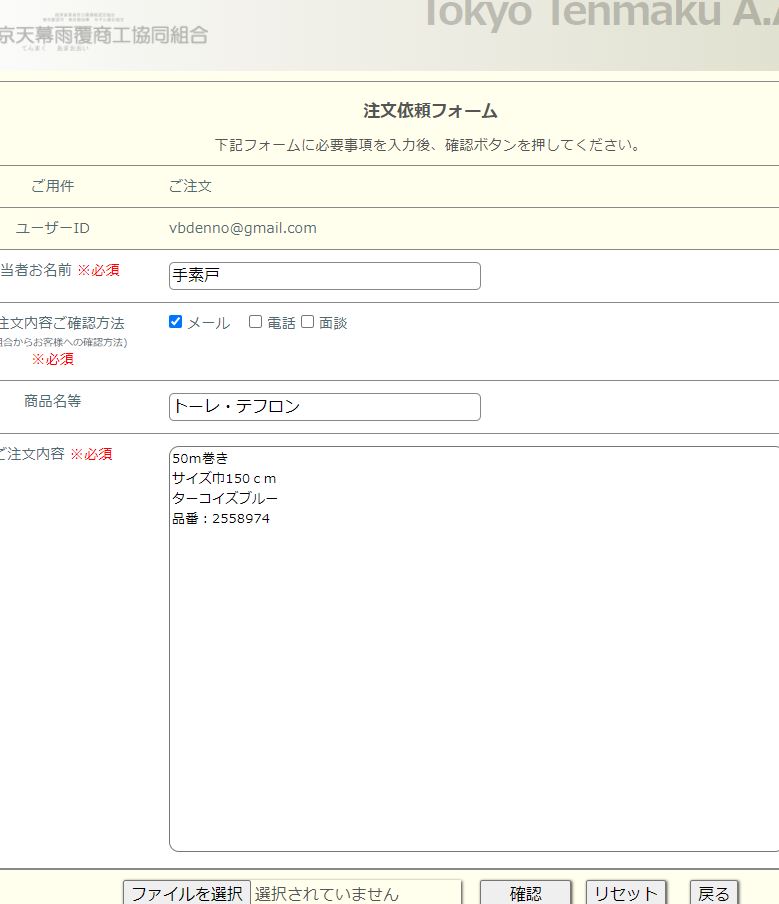Click the text line サイズ巾150ｃｍ
Screen dimensions: 779x904
[x=224, y=479]
